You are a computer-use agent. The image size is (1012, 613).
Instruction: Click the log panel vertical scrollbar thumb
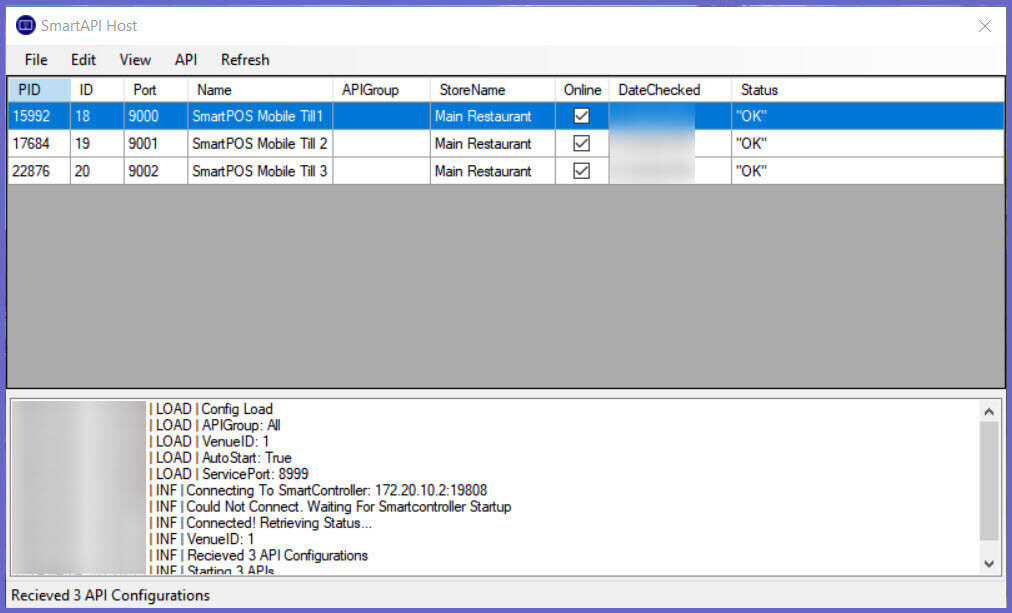[989, 481]
